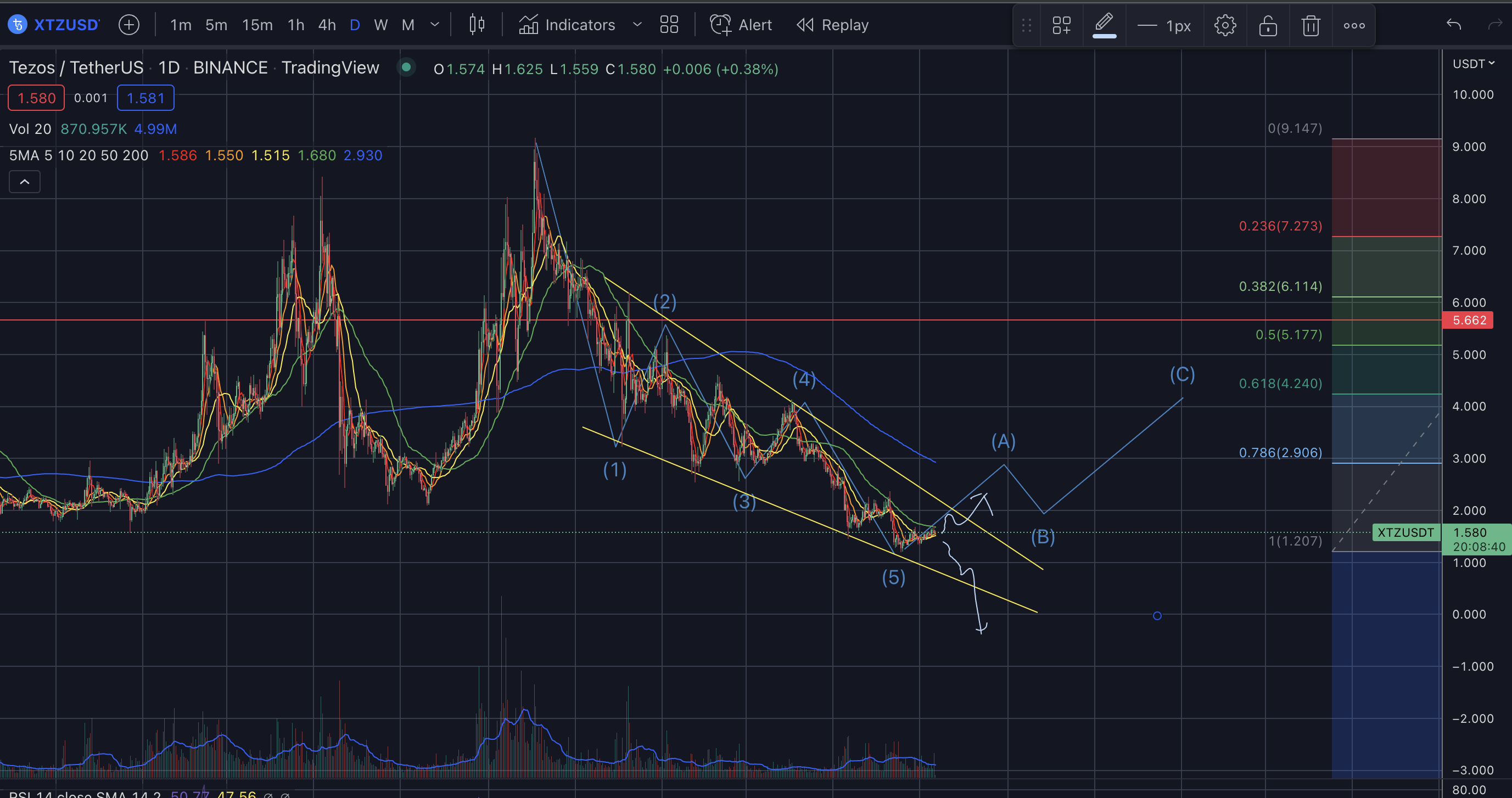
Task: Click the add symbol plus icon
Action: [128, 25]
